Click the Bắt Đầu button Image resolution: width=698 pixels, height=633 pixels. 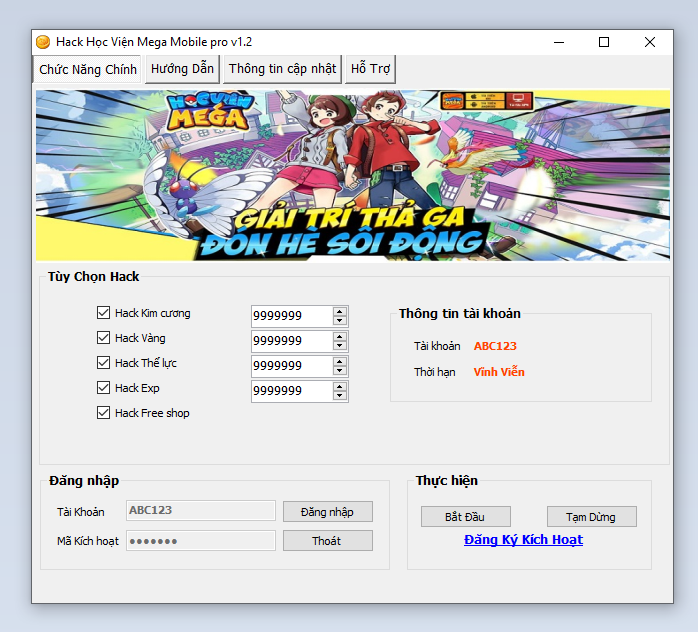[x=465, y=517]
